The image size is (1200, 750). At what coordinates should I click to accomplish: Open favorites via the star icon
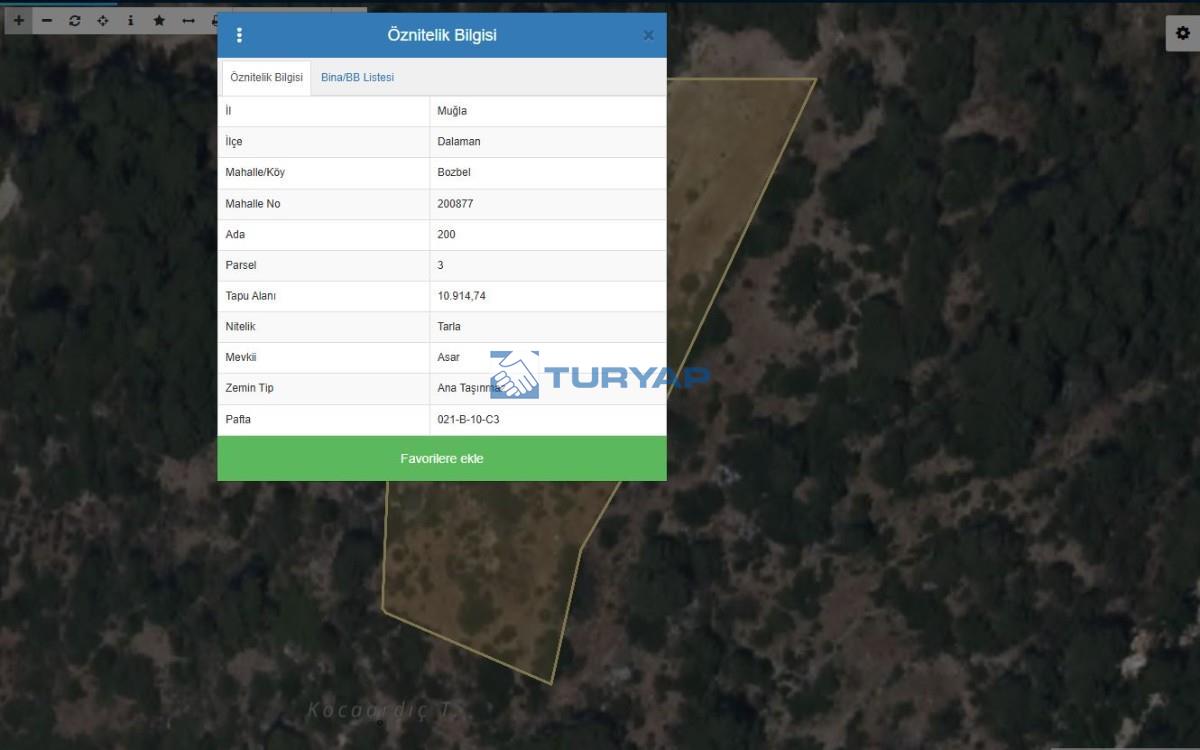point(159,20)
